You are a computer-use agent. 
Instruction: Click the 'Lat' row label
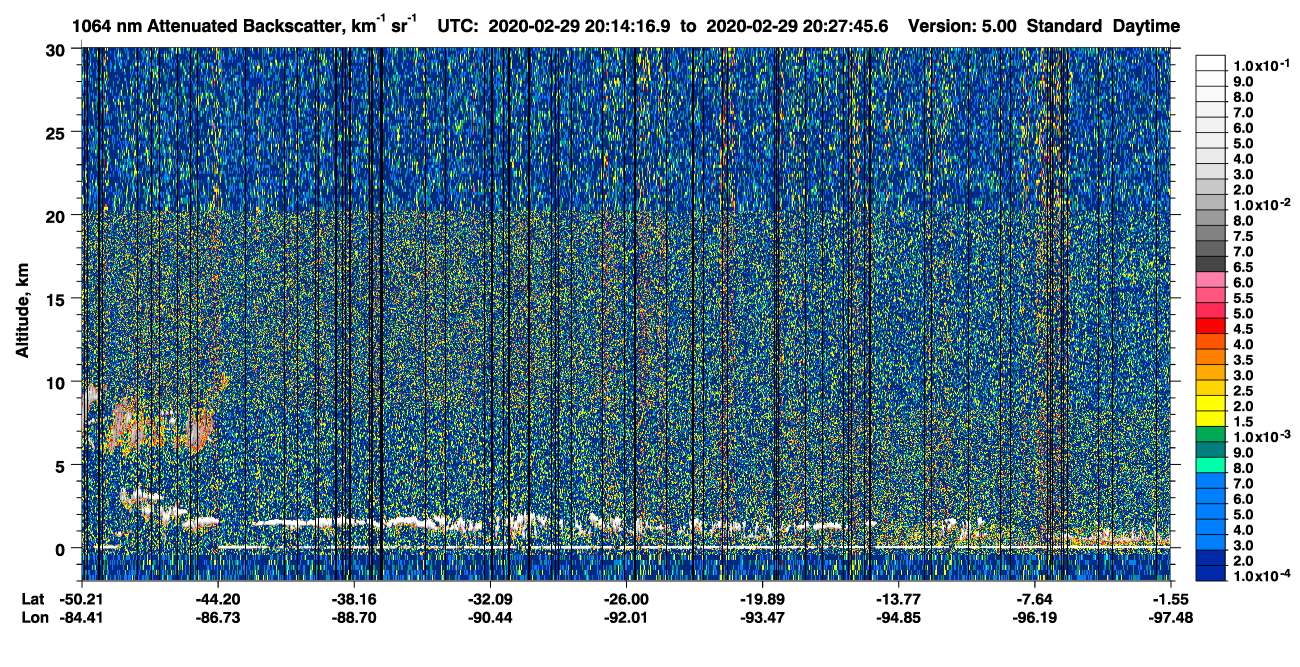(32, 599)
